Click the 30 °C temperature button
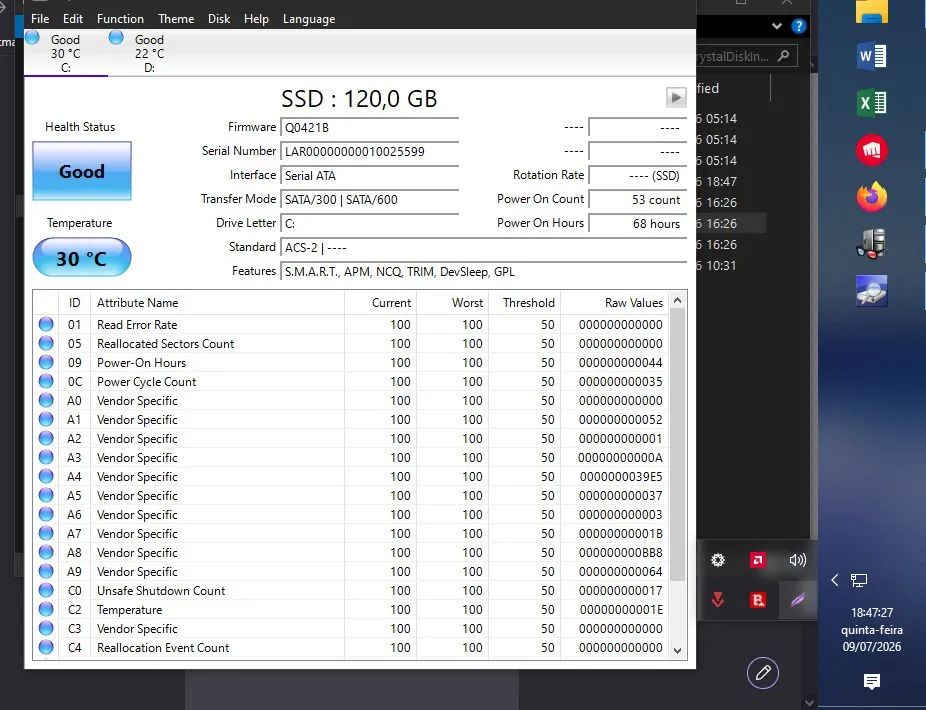 point(81,258)
